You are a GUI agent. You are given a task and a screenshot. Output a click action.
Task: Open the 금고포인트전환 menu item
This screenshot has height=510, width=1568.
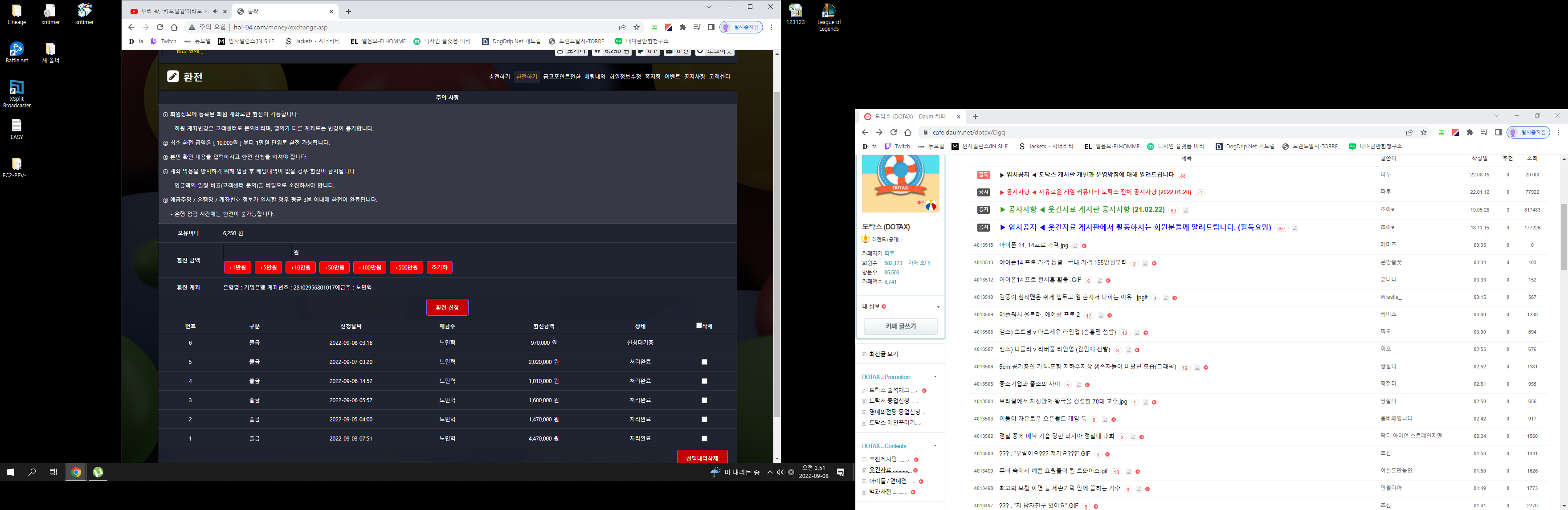pyautogui.click(x=562, y=77)
